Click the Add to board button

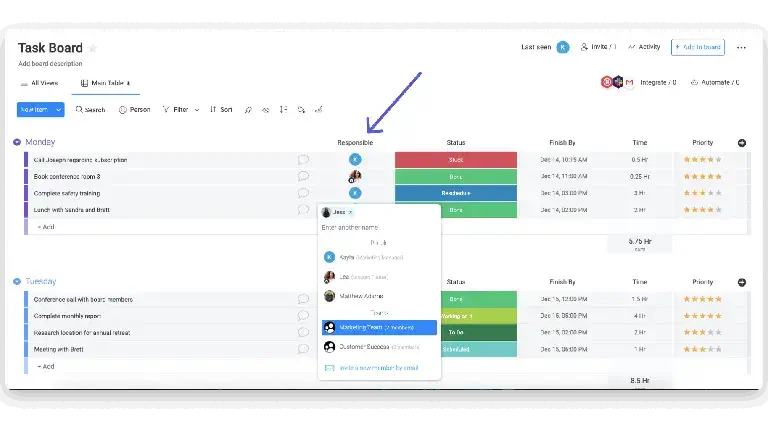click(x=697, y=48)
